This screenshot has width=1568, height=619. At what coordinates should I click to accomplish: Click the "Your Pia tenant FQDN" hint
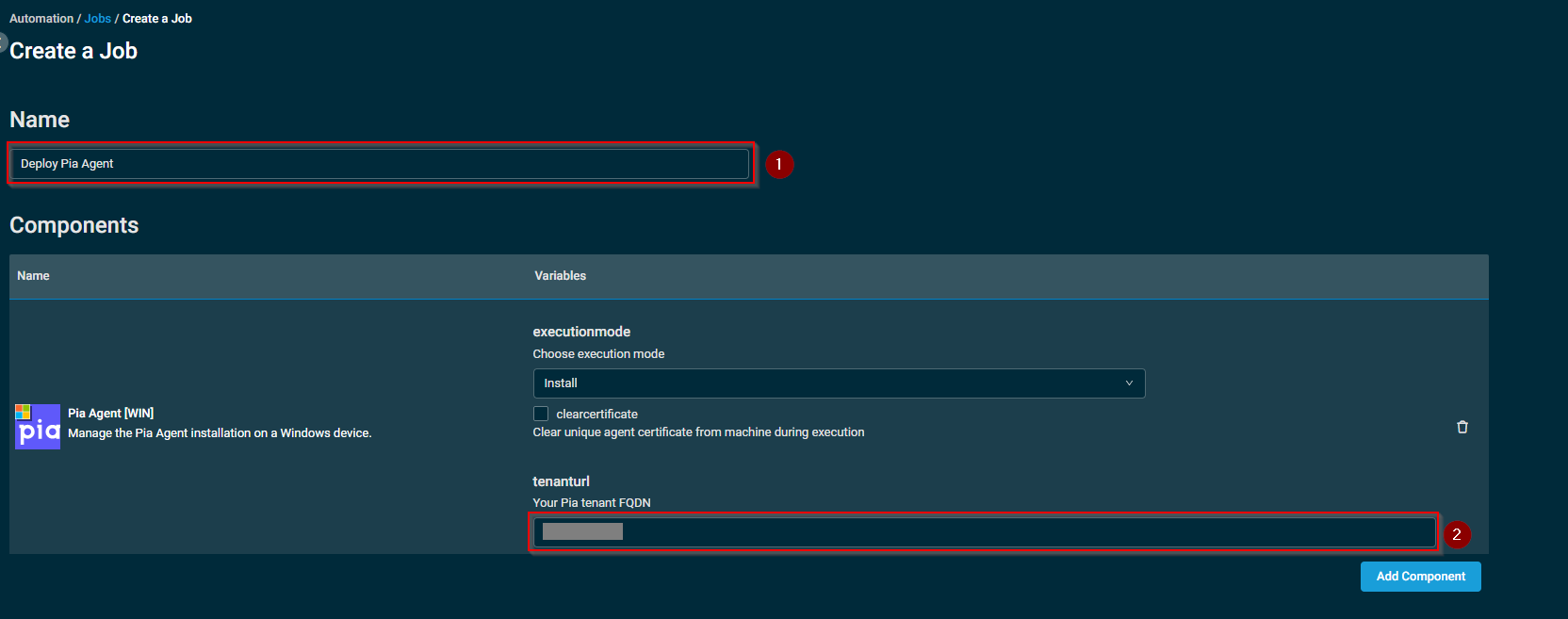pyautogui.click(x=592, y=503)
